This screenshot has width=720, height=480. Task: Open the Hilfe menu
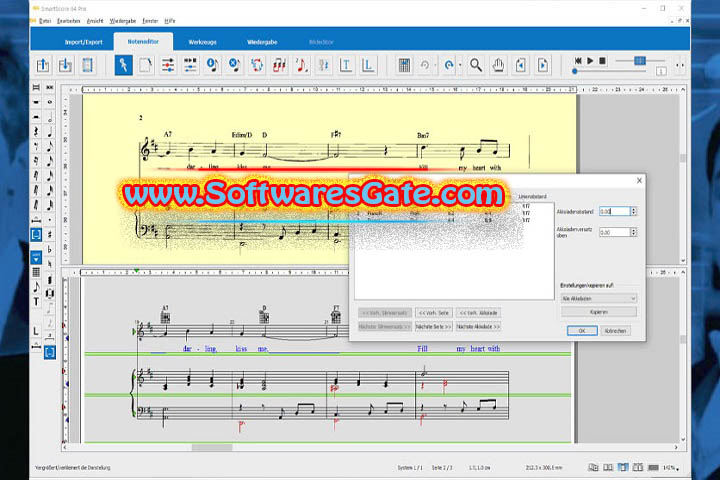click(x=170, y=21)
